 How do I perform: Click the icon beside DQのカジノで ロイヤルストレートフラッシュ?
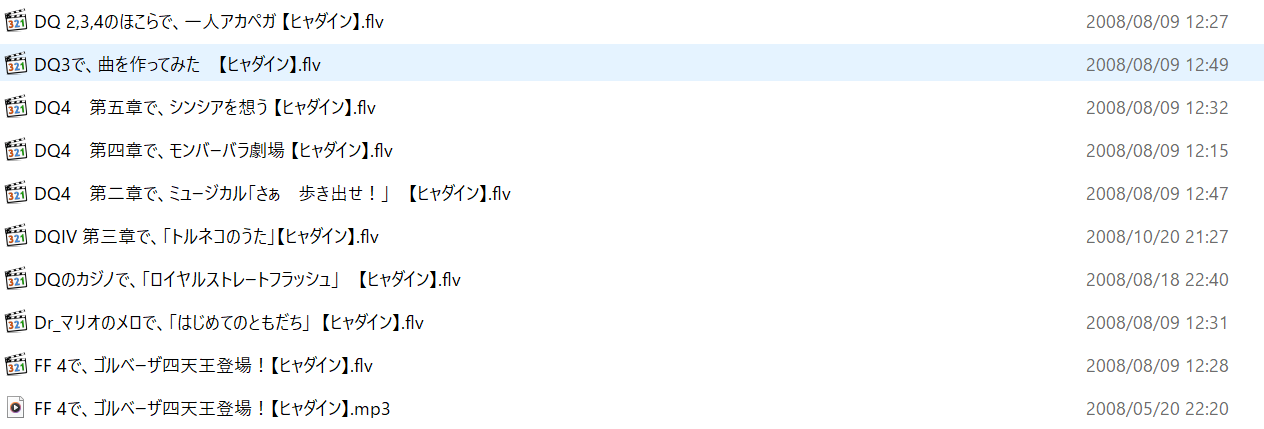pos(15,279)
